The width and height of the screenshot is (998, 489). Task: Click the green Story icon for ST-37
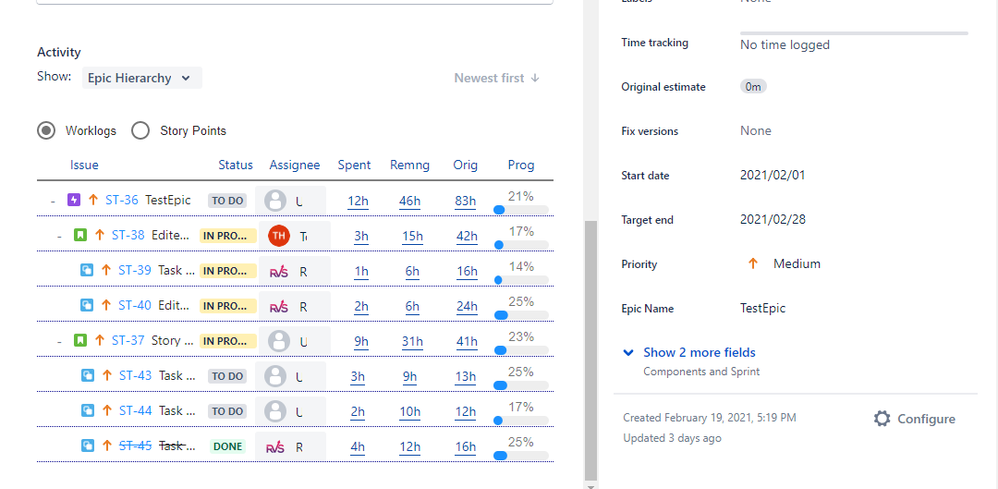coord(80,340)
